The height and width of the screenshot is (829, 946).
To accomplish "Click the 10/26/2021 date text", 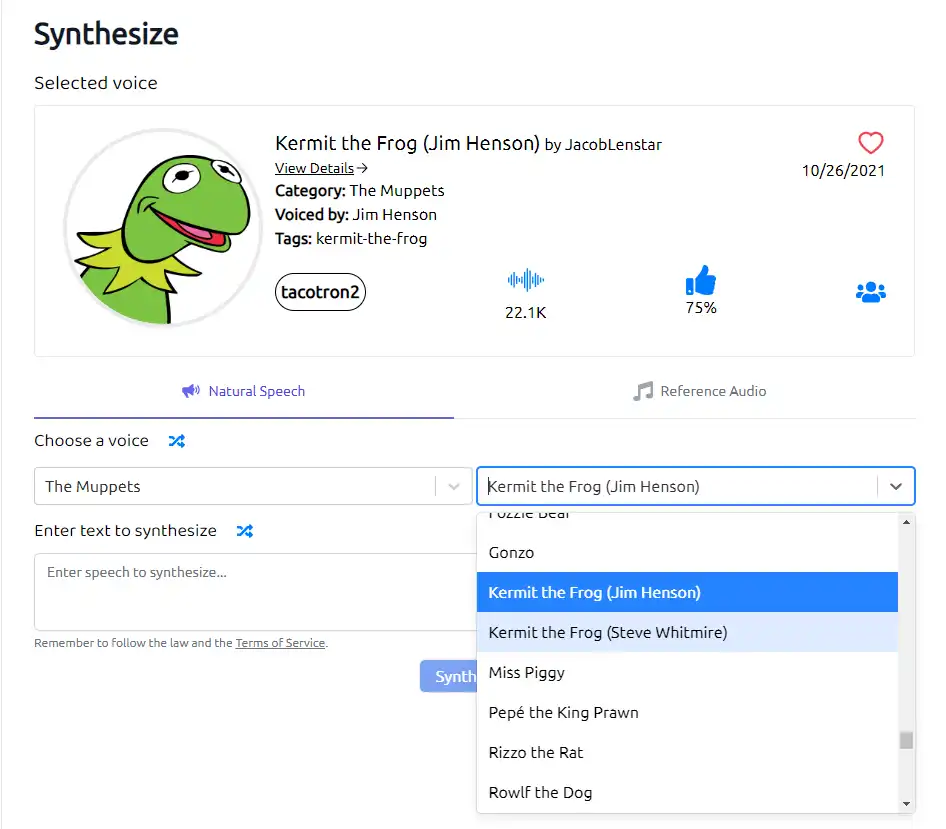I will coord(843,171).
